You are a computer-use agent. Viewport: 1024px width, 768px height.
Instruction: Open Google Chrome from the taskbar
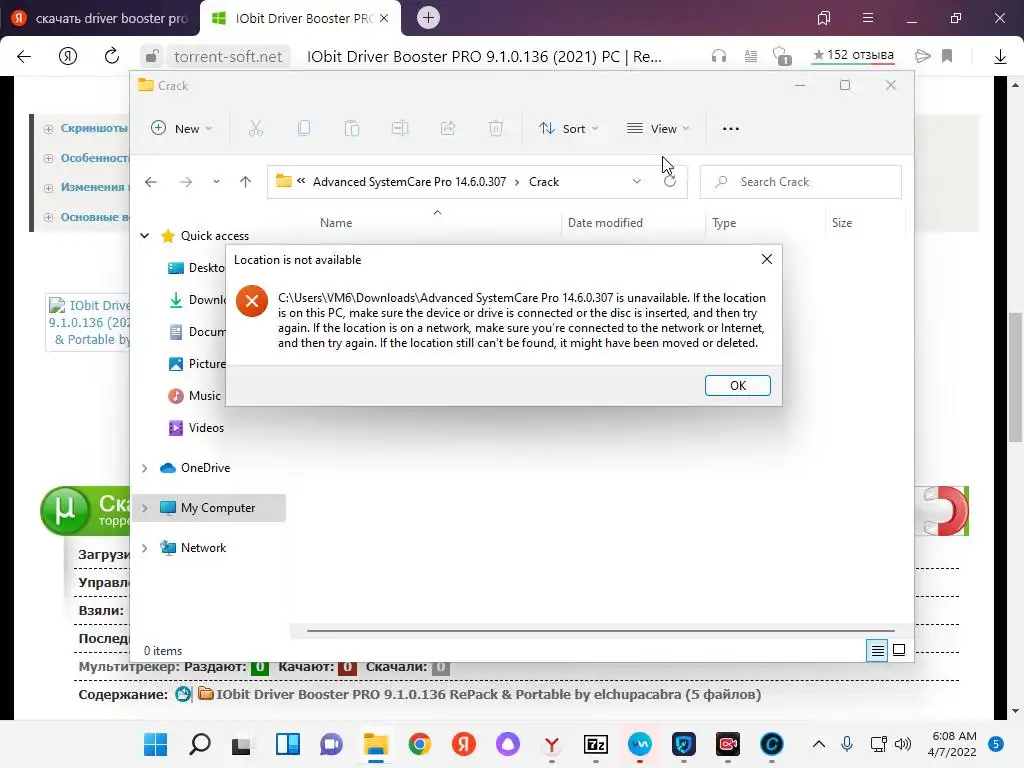click(x=420, y=744)
